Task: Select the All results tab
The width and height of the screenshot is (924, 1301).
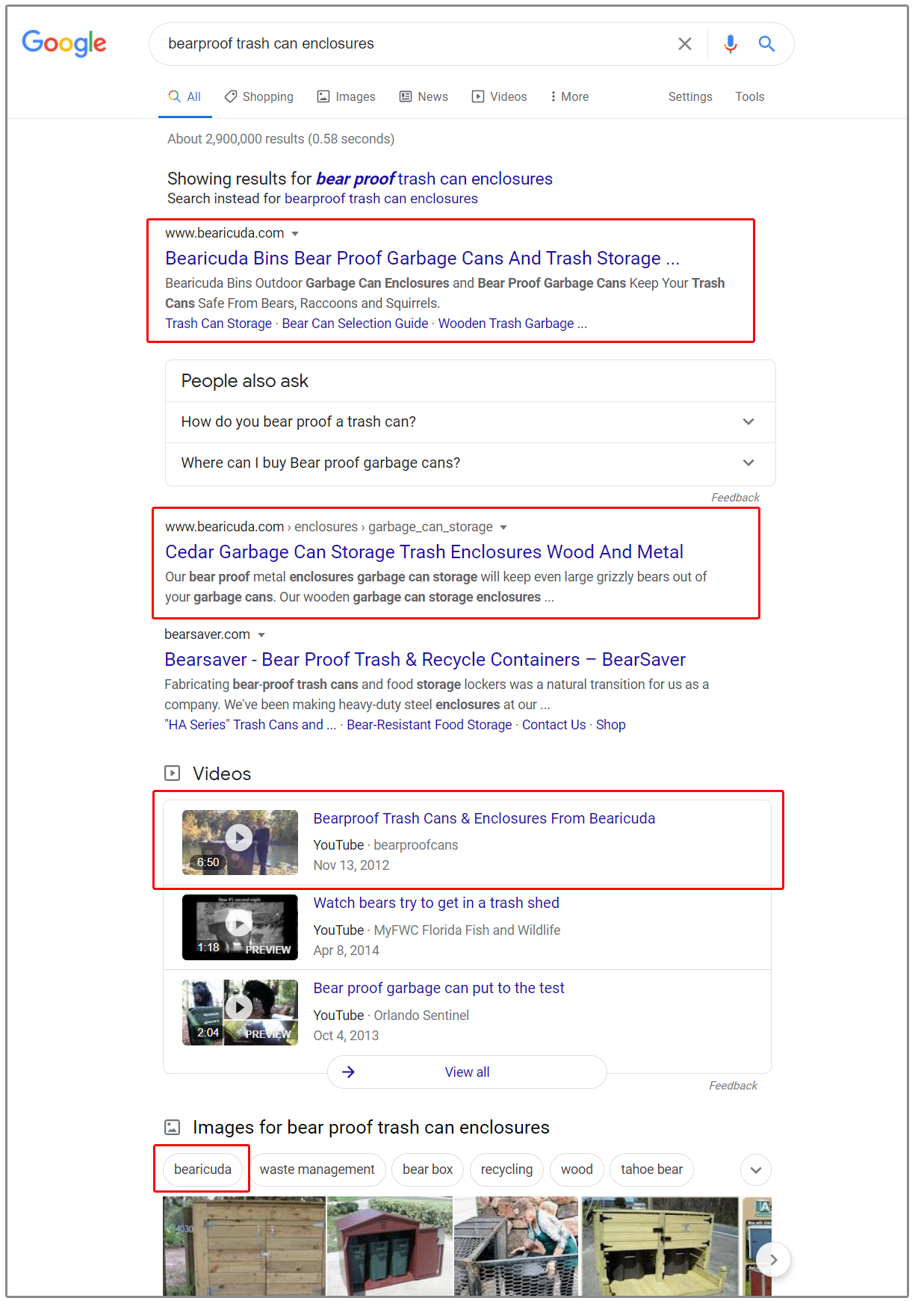Action: tap(185, 96)
